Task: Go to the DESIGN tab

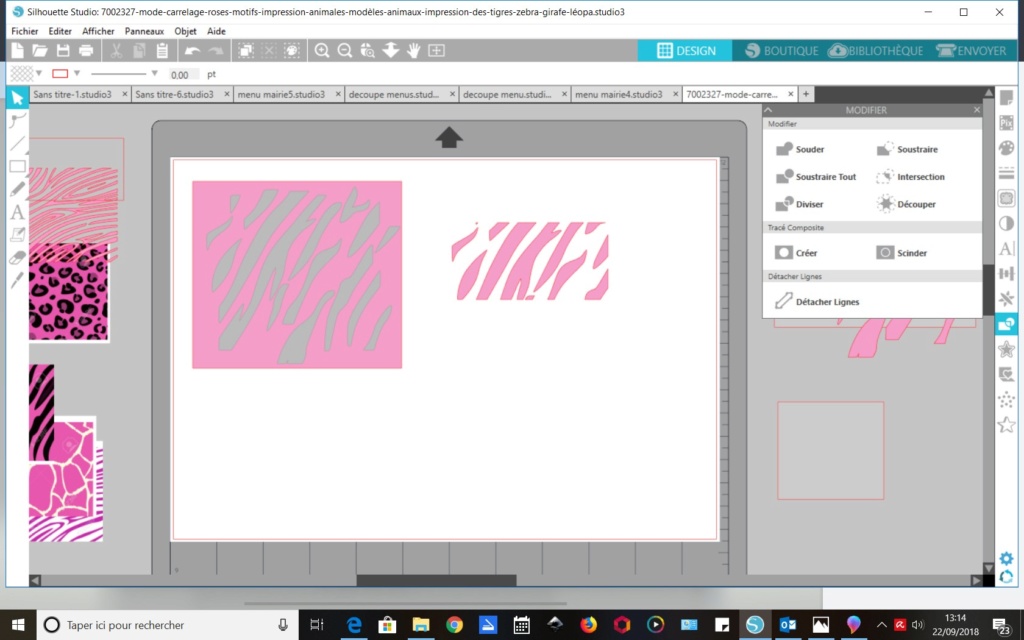Action: pos(685,50)
